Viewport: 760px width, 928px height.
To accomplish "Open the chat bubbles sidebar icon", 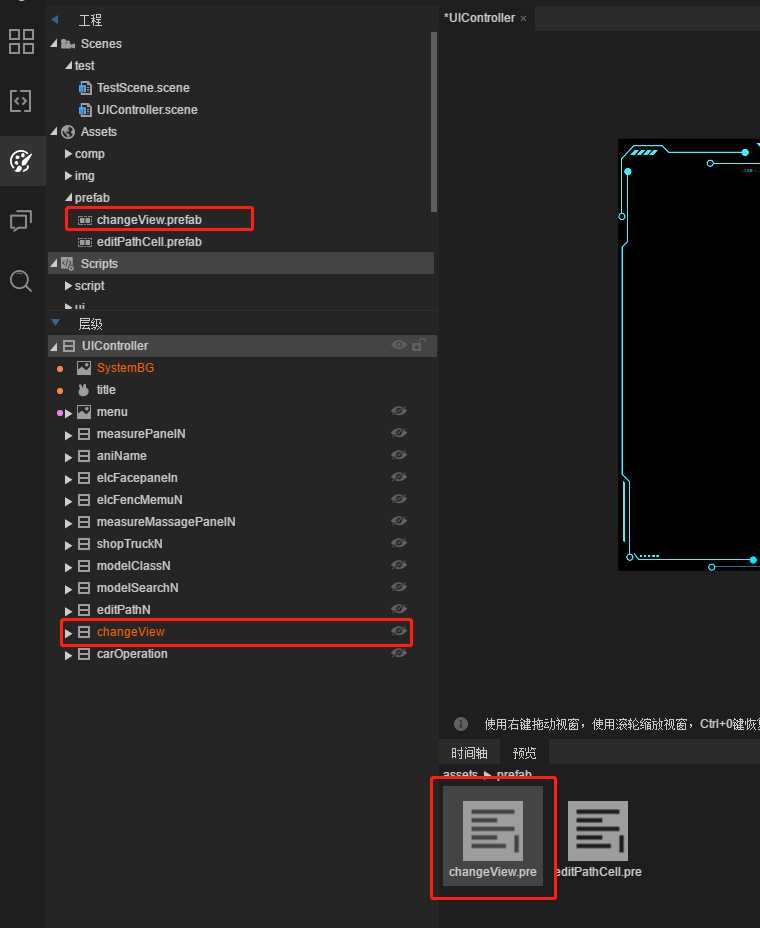I will 21,221.
